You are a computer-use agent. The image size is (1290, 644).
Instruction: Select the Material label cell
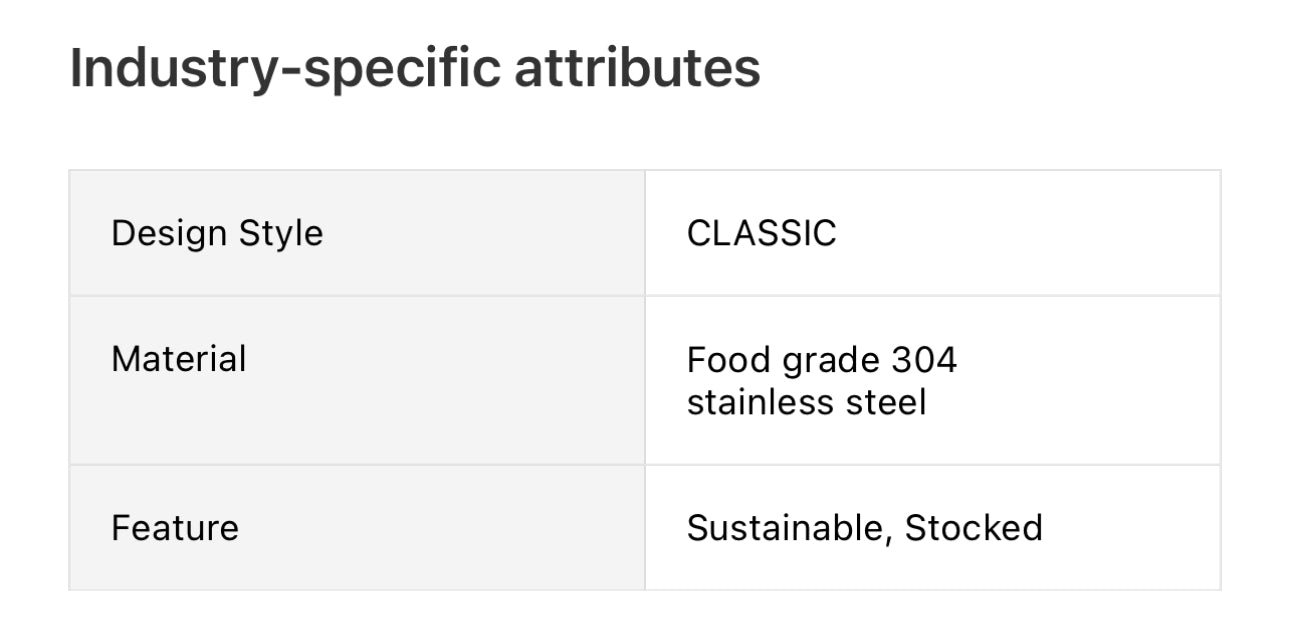click(357, 380)
